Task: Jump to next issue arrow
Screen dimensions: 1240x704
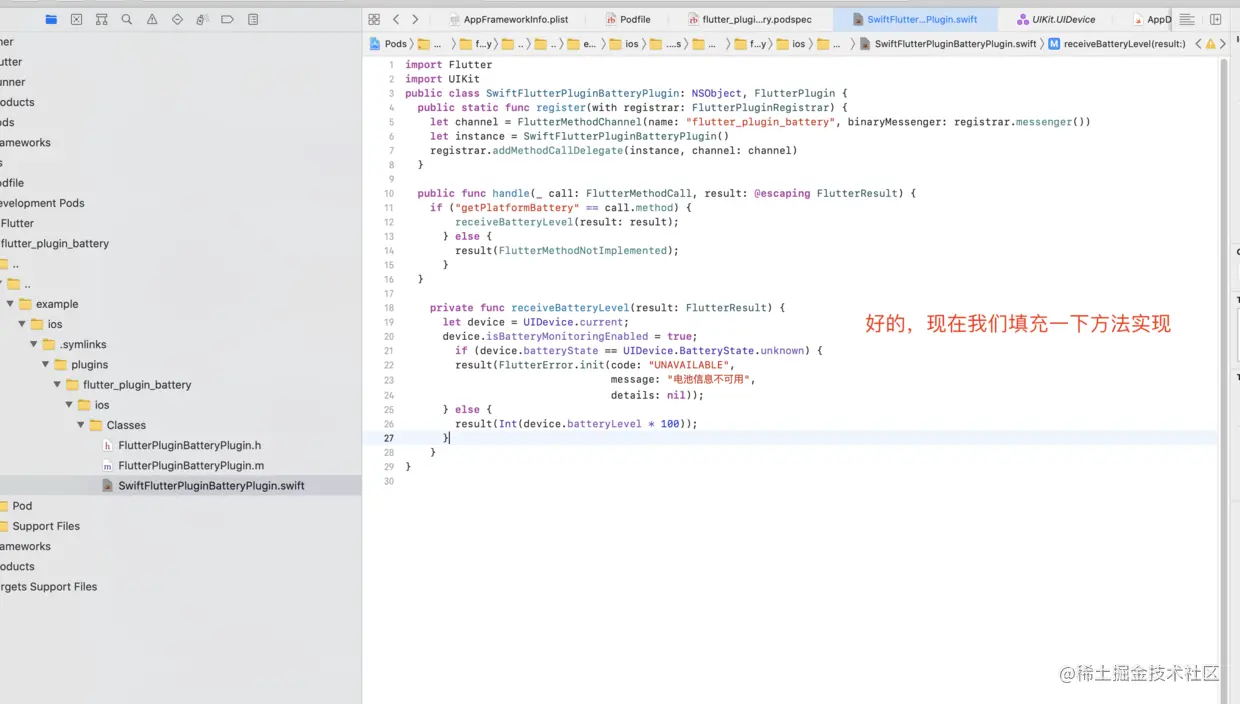Action: click(1223, 44)
